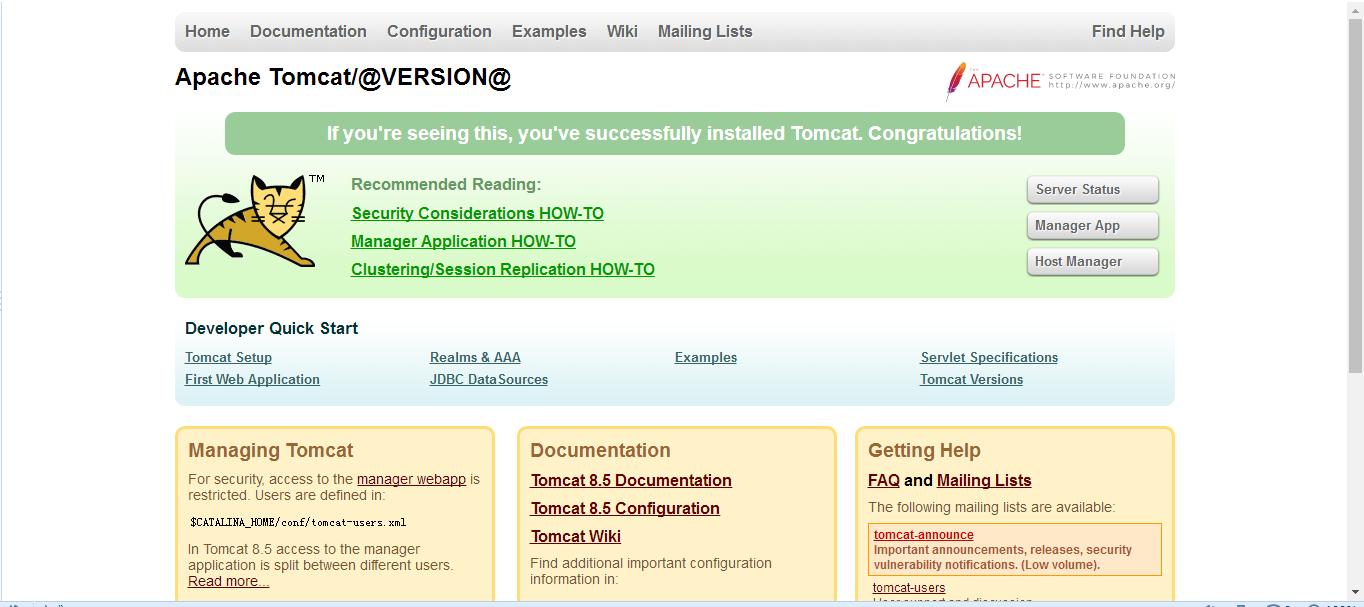Viewport: 1364px width, 607px height.
Task: Open Security Considerations HOW-TO link
Action: tap(478, 213)
